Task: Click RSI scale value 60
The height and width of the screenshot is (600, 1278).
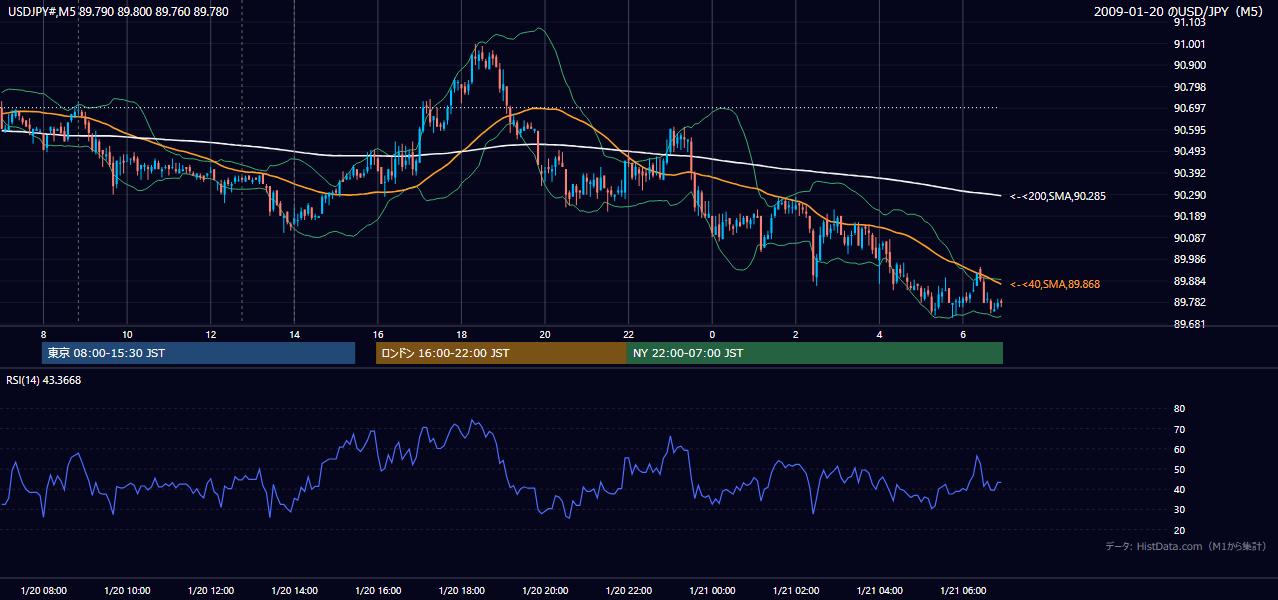Action: pos(1179,449)
